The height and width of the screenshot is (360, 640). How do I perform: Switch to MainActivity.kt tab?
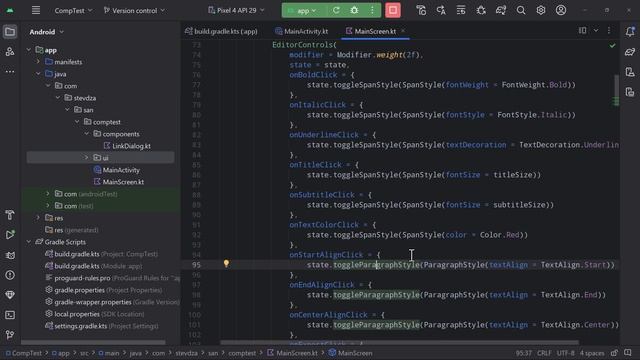pos(302,31)
